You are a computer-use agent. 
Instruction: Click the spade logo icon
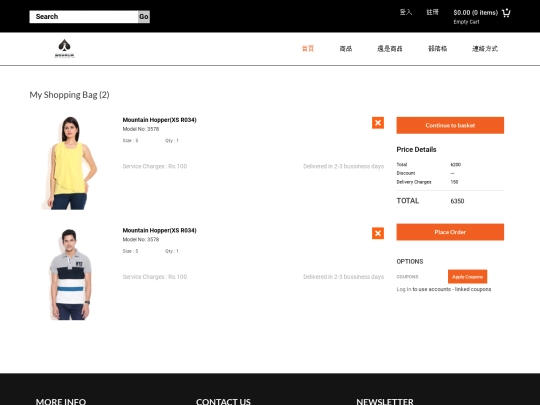(64, 49)
